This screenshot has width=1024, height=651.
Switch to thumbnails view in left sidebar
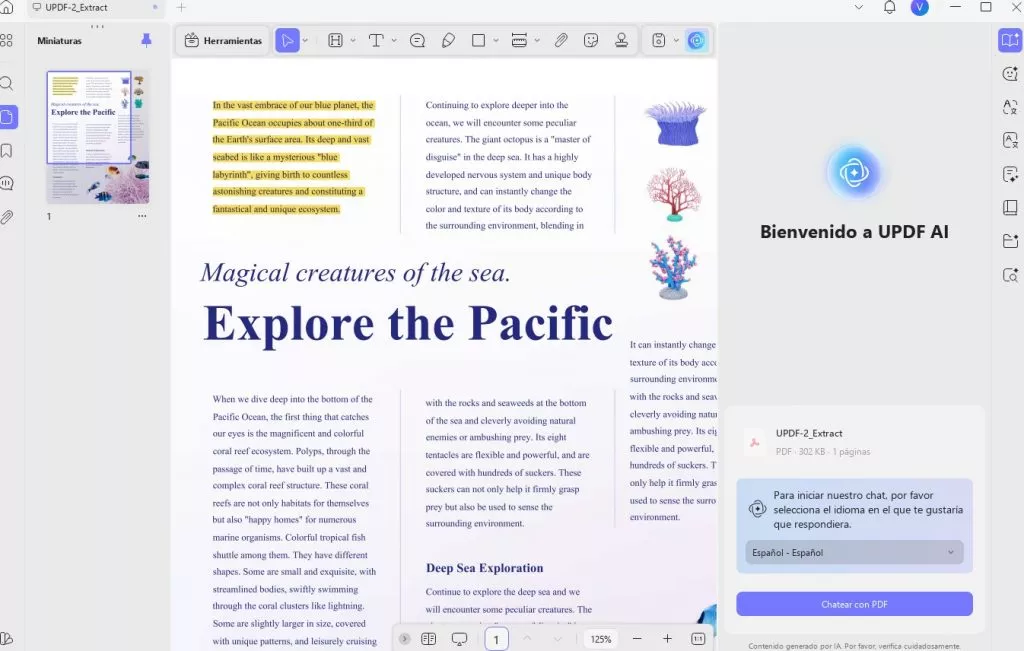pos(7,117)
